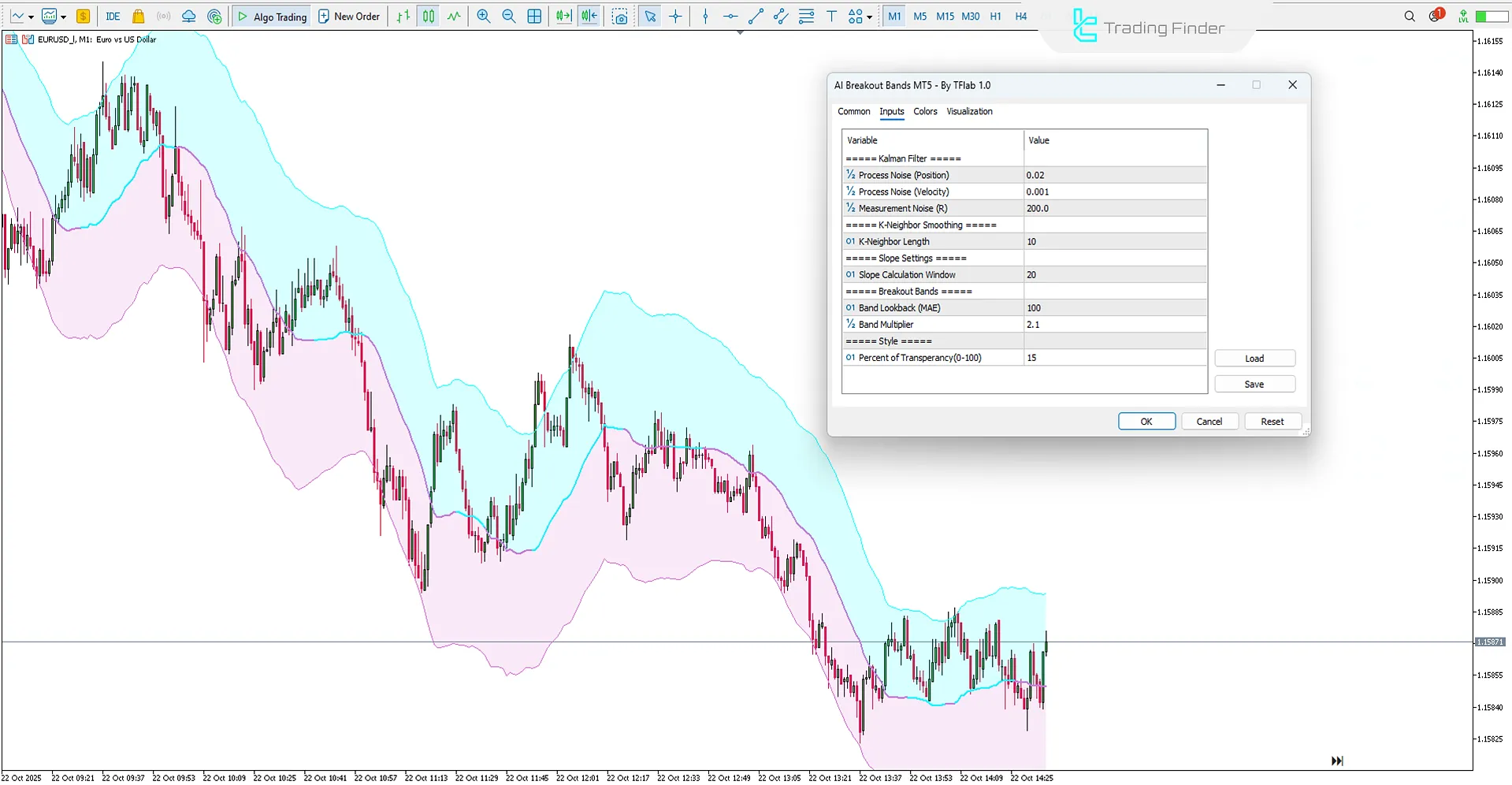This screenshot has height=785, width=1512.
Task: Switch chart to candlestick display
Action: tap(428, 16)
